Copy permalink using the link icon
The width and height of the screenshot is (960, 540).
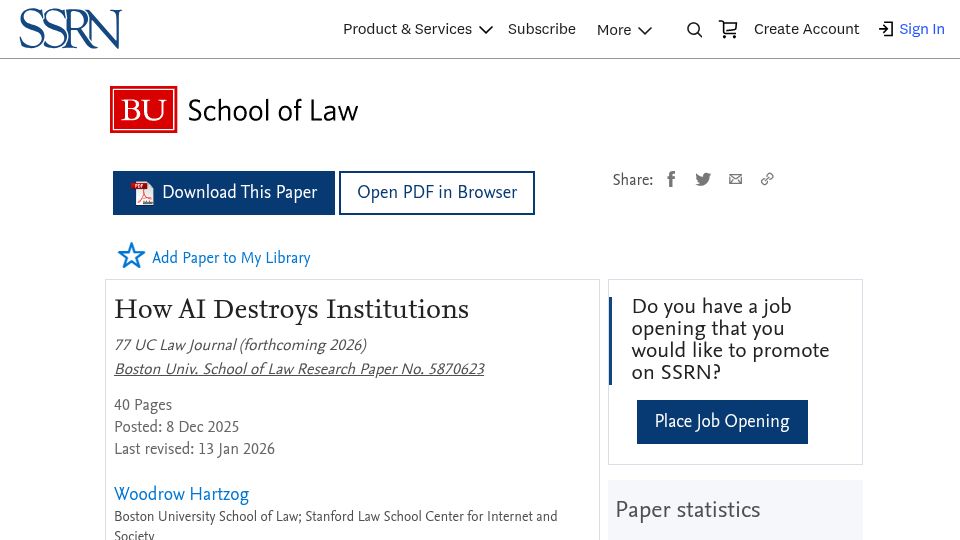767,179
